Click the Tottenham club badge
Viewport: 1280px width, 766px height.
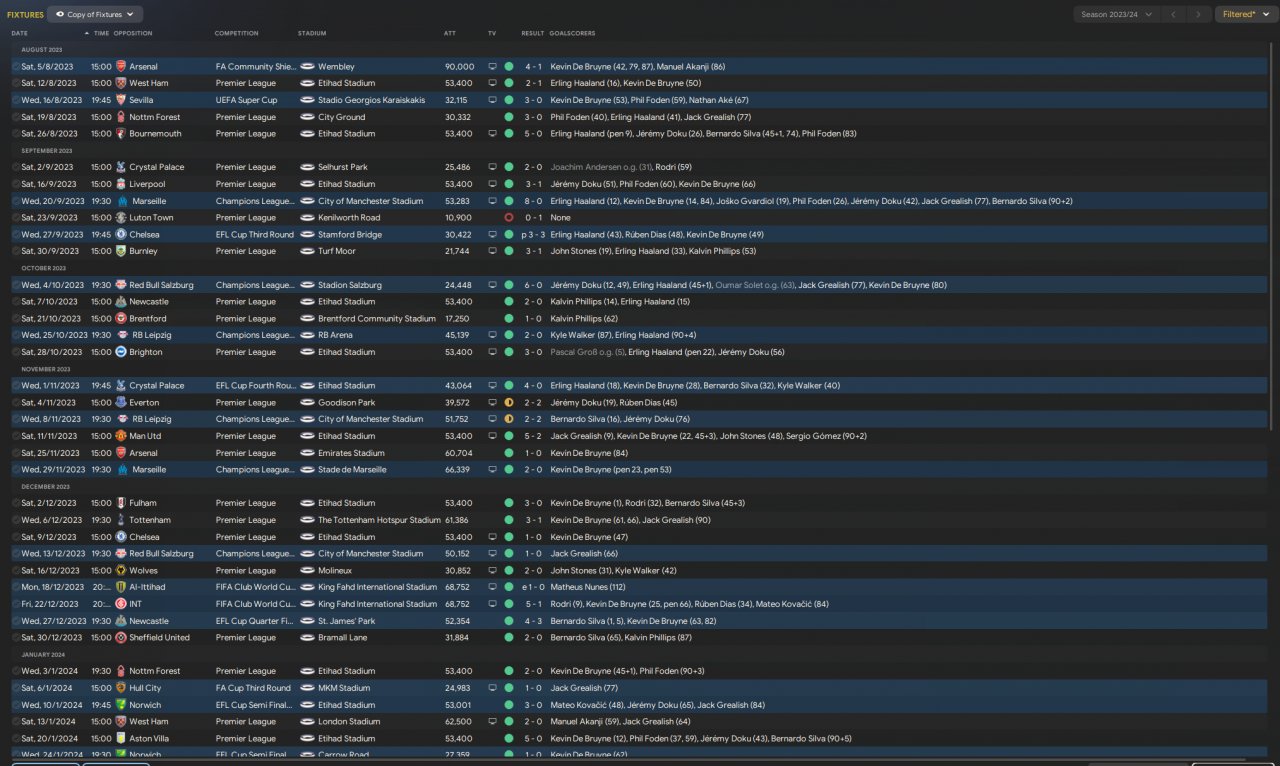(121, 520)
